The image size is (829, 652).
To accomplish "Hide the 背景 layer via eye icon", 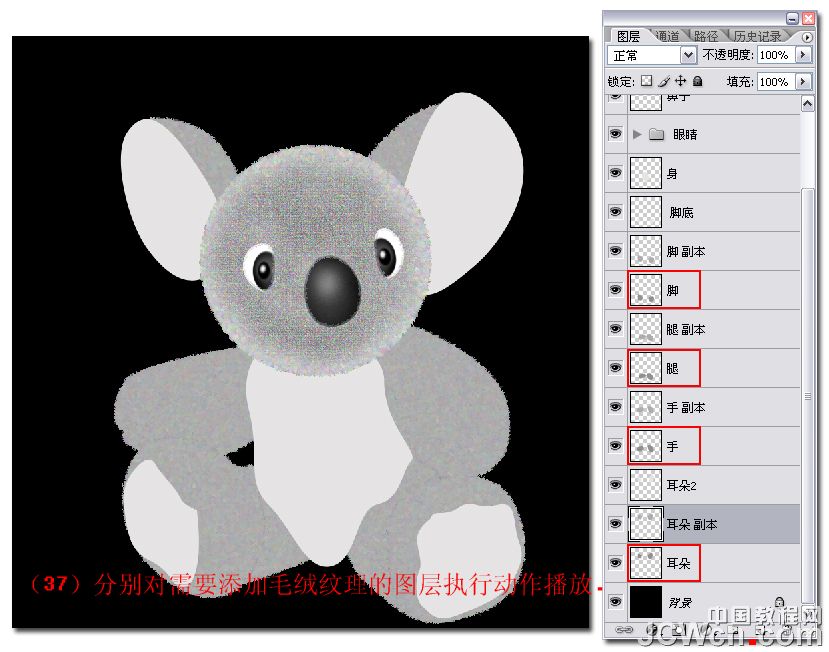I will [615, 602].
